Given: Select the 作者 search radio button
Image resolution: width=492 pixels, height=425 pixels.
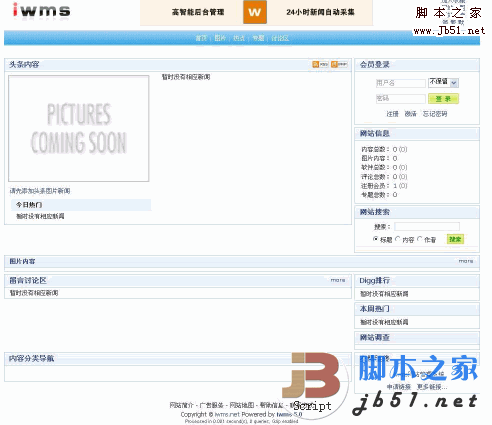Looking at the screenshot, I should click(420, 239).
